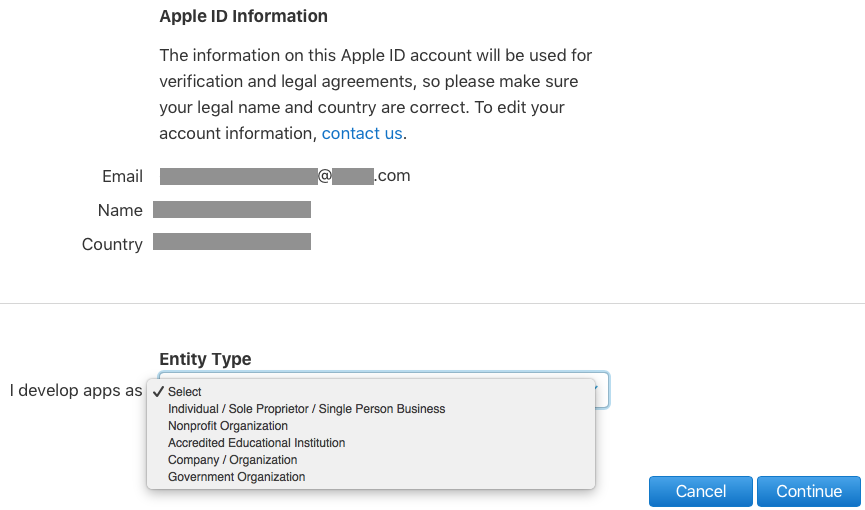Image resolution: width=865 pixels, height=510 pixels.
Task: Open the contact us link
Action: 361,133
